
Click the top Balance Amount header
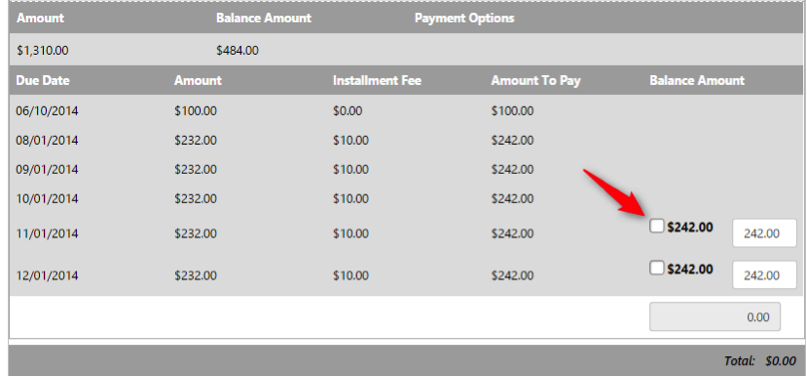[264, 18]
